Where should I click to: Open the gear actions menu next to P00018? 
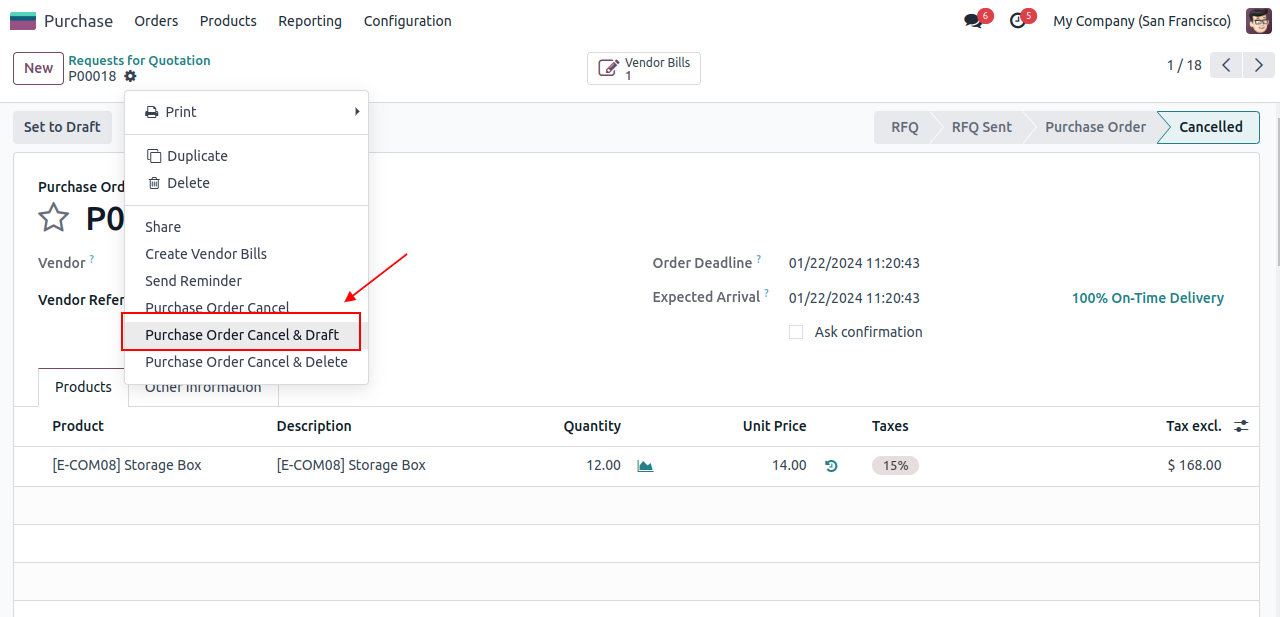point(131,77)
